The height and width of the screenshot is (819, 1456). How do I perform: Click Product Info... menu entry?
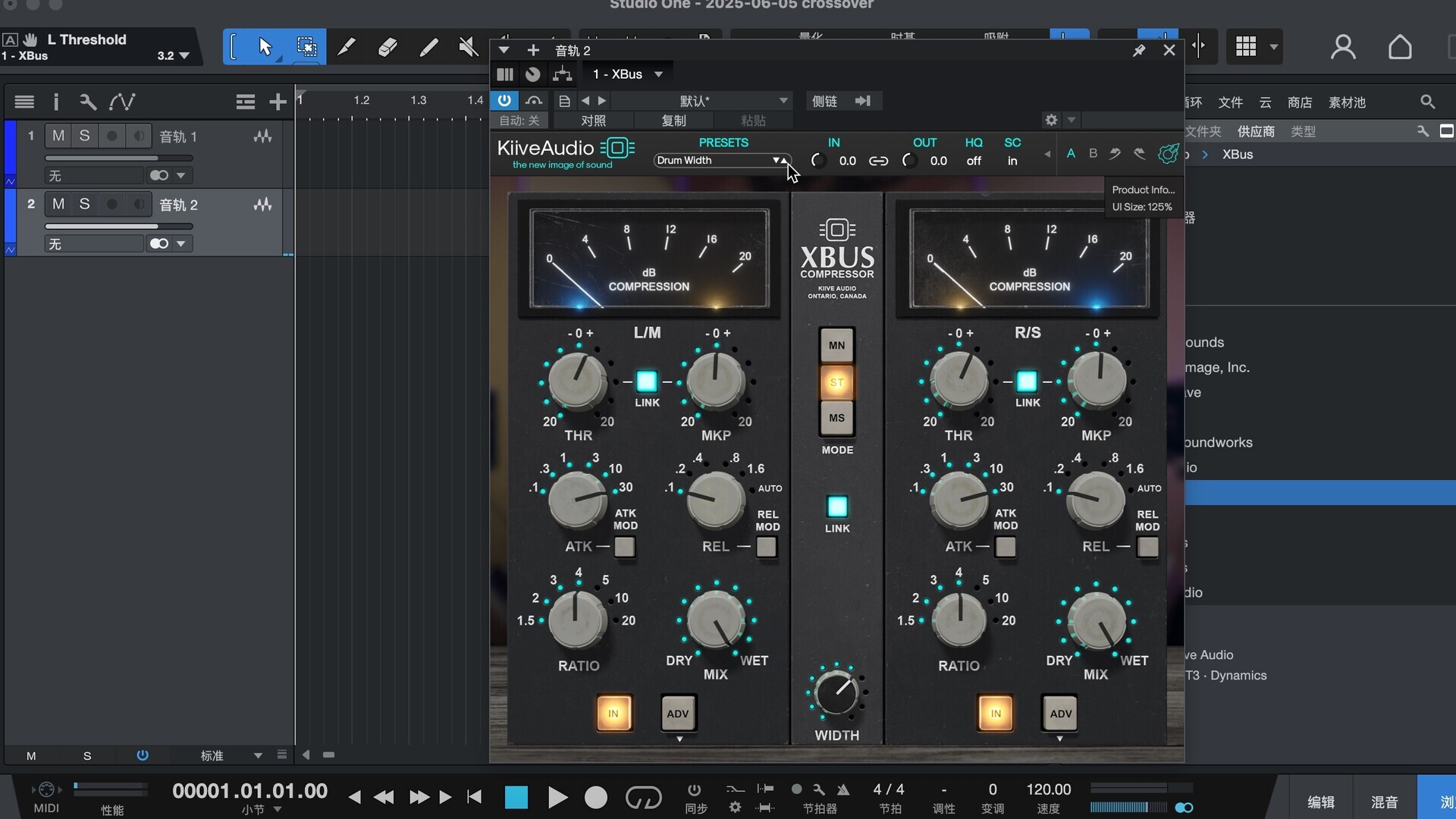pyautogui.click(x=1143, y=190)
